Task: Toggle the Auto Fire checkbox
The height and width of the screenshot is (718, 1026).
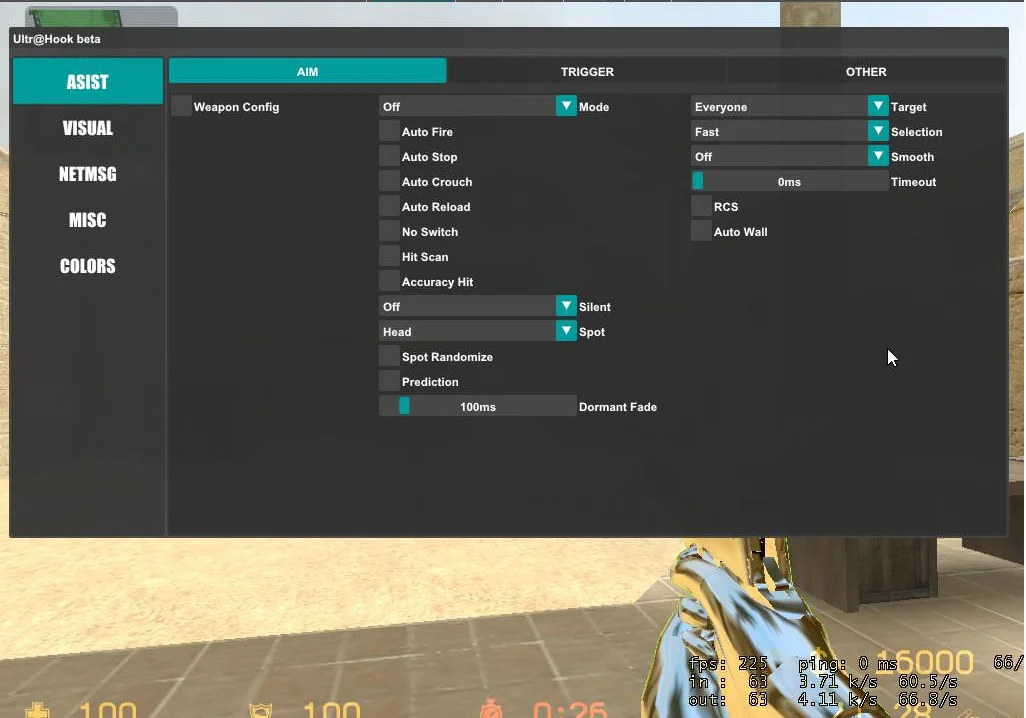Action: (389, 132)
